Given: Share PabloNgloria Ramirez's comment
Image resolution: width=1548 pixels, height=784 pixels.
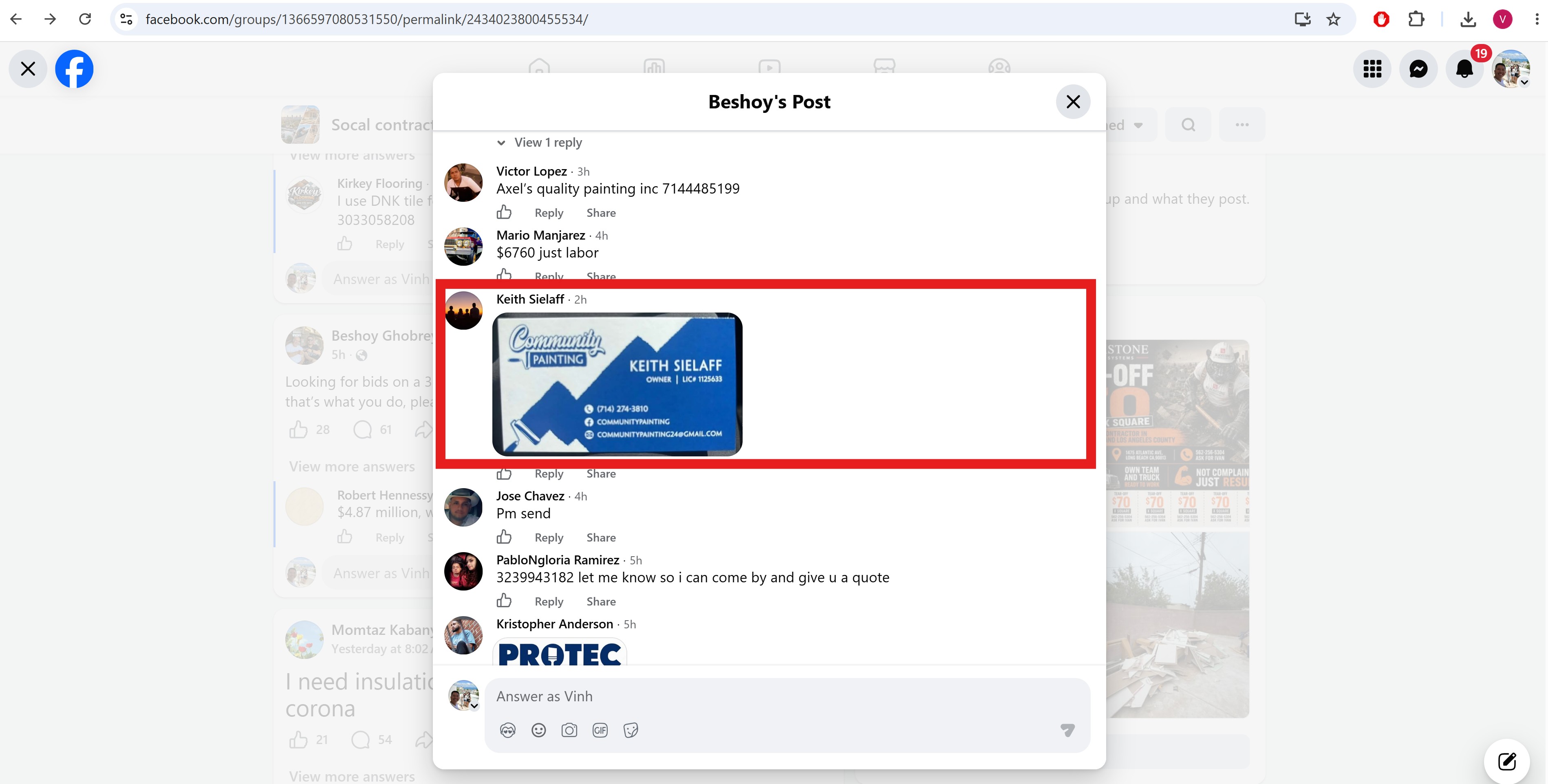Looking at the screenshot, I should (601, 601).
